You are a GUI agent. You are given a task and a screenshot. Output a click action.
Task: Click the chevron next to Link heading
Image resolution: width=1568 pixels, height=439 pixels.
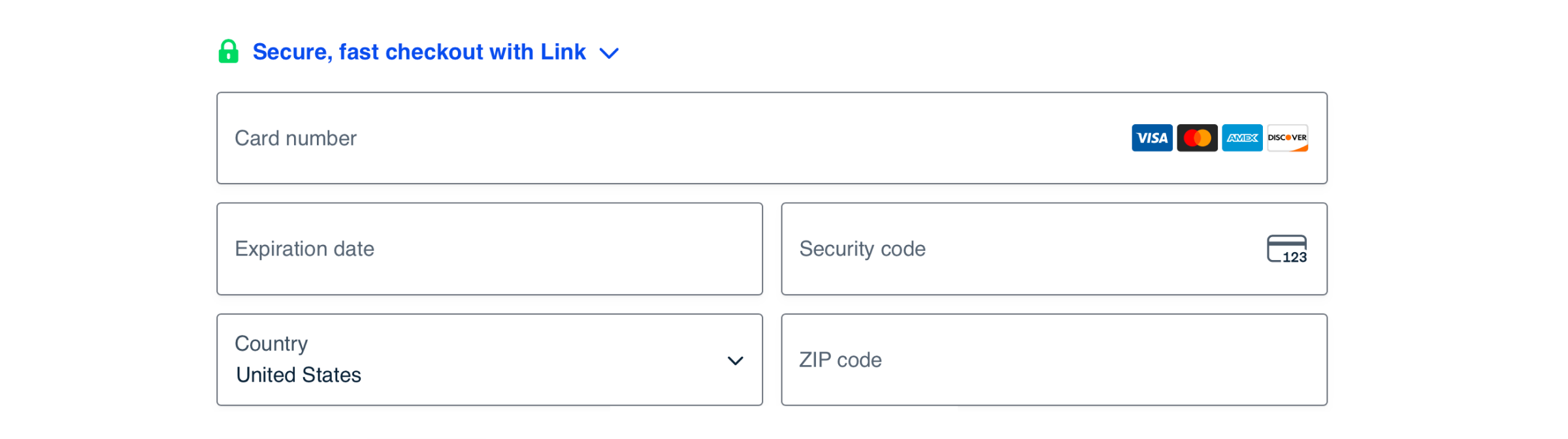[610, 53]
